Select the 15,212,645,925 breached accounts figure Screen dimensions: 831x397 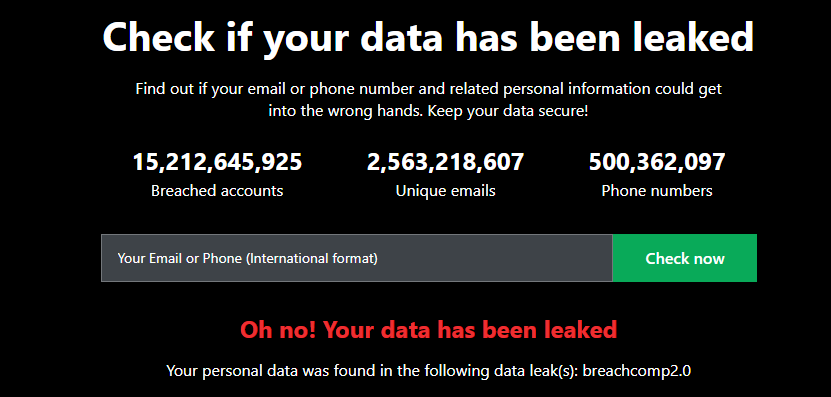[217, 162]
